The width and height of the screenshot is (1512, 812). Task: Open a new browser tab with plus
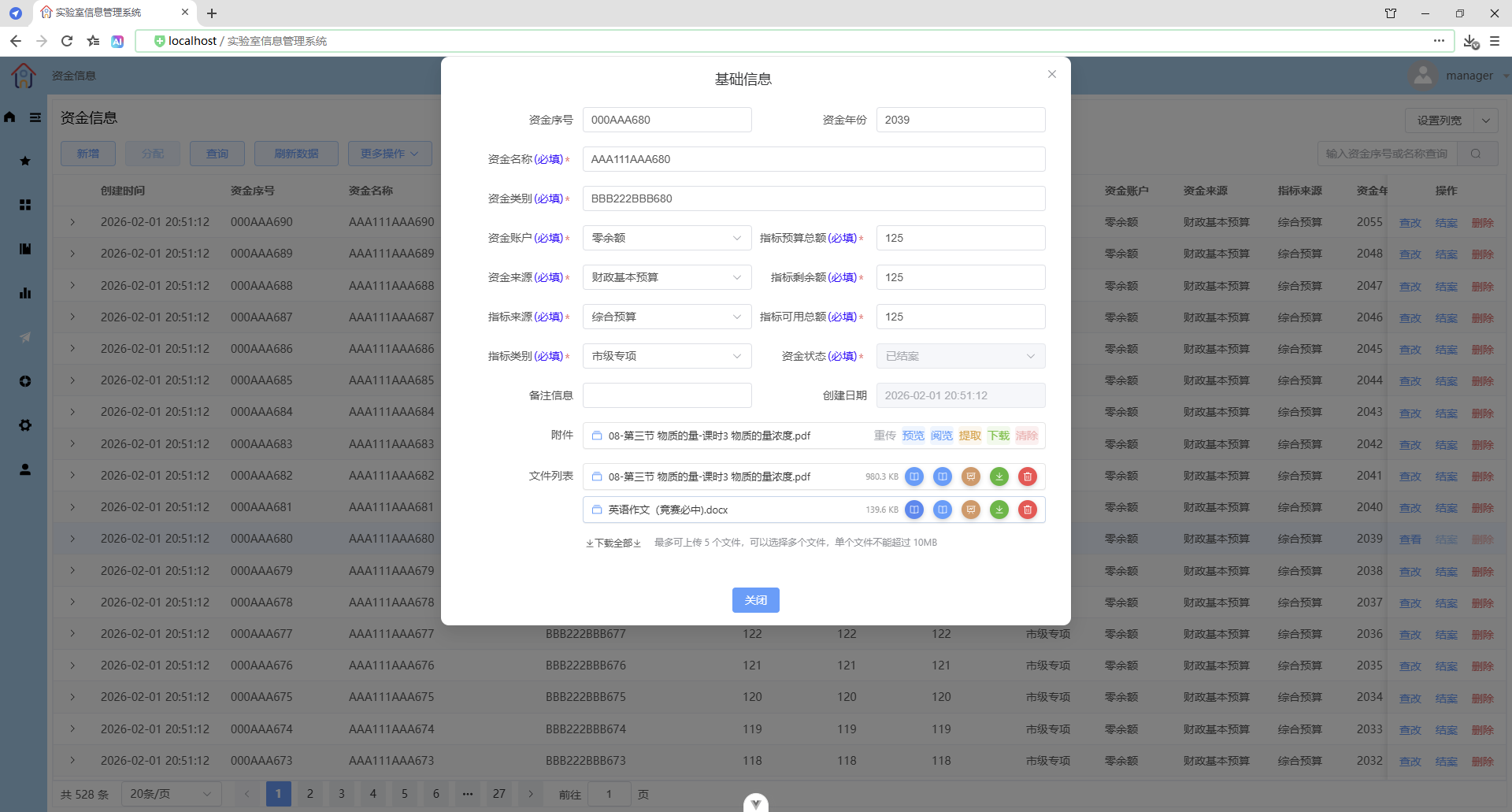click(212, 13)
